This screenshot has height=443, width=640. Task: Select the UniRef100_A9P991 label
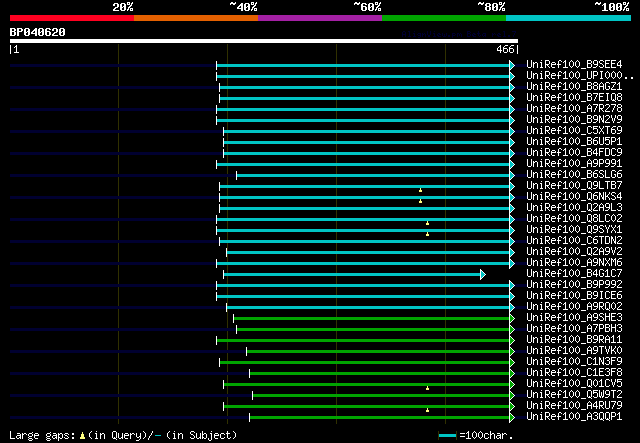click(x=574, y=164)
